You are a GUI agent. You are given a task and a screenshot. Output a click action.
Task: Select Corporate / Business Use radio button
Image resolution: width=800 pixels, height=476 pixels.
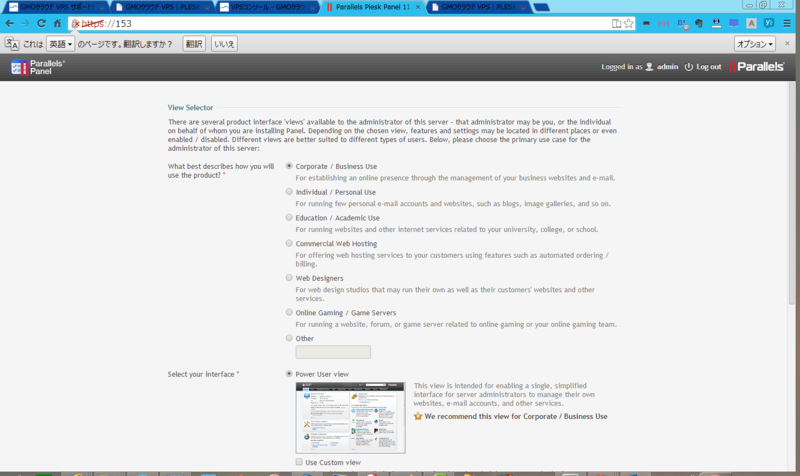289,166
